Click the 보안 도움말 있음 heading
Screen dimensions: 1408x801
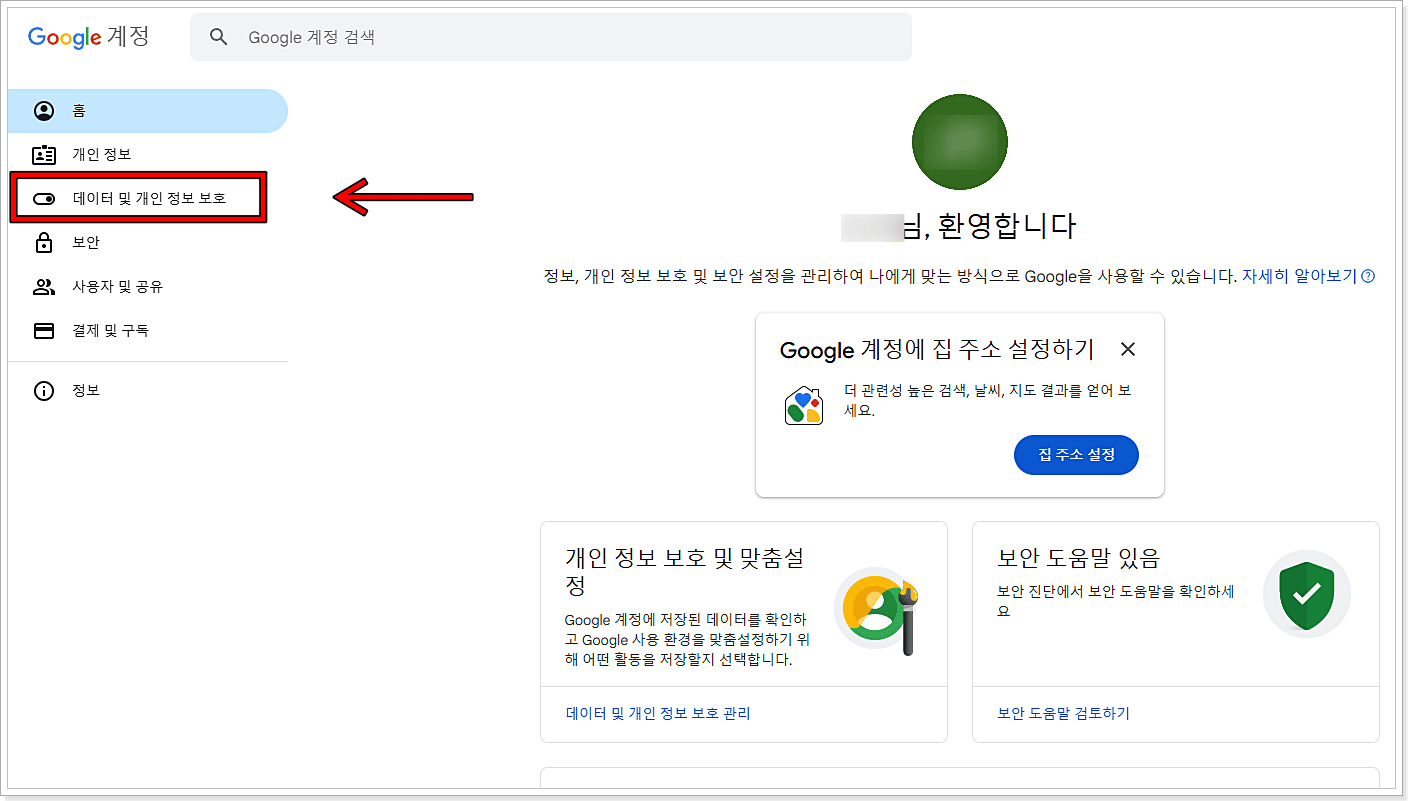[1078, 557]
